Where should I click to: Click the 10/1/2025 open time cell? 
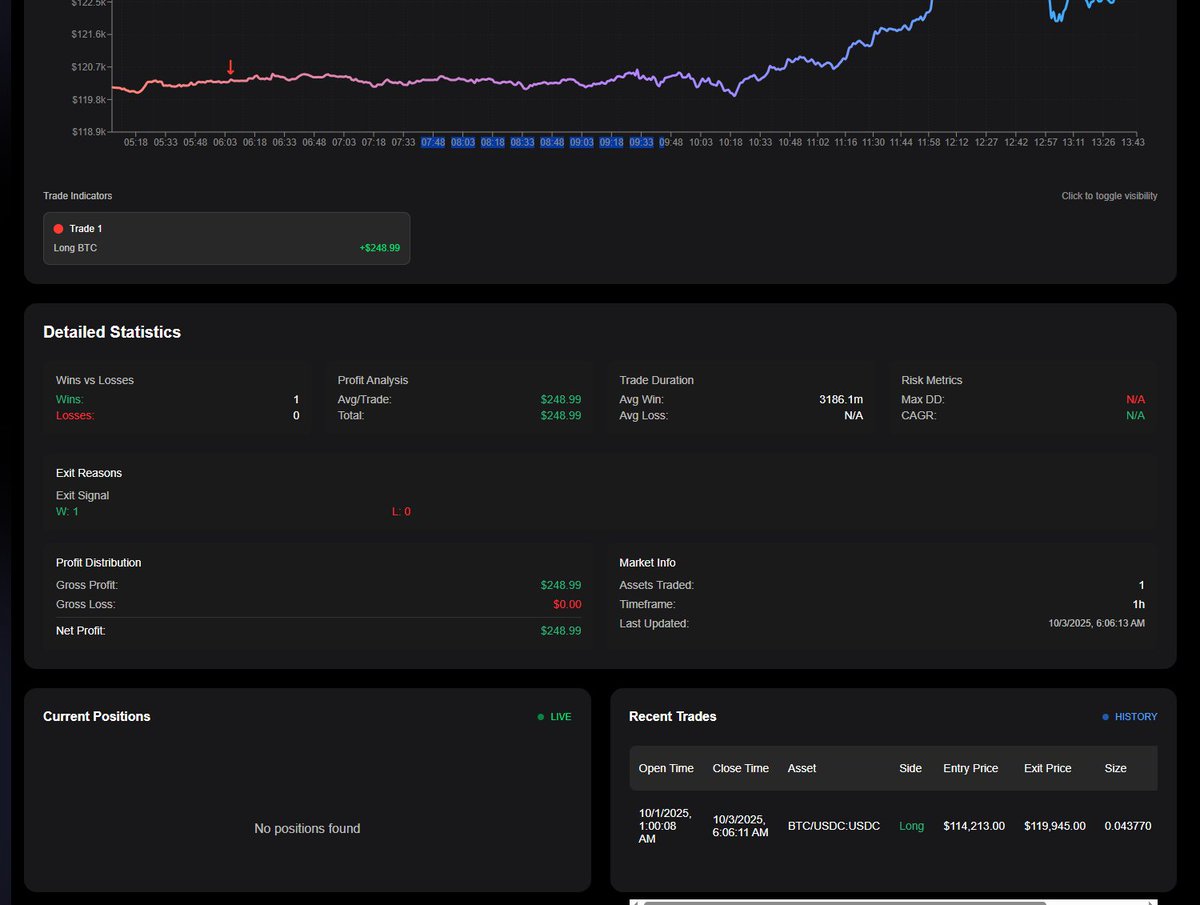666,826
